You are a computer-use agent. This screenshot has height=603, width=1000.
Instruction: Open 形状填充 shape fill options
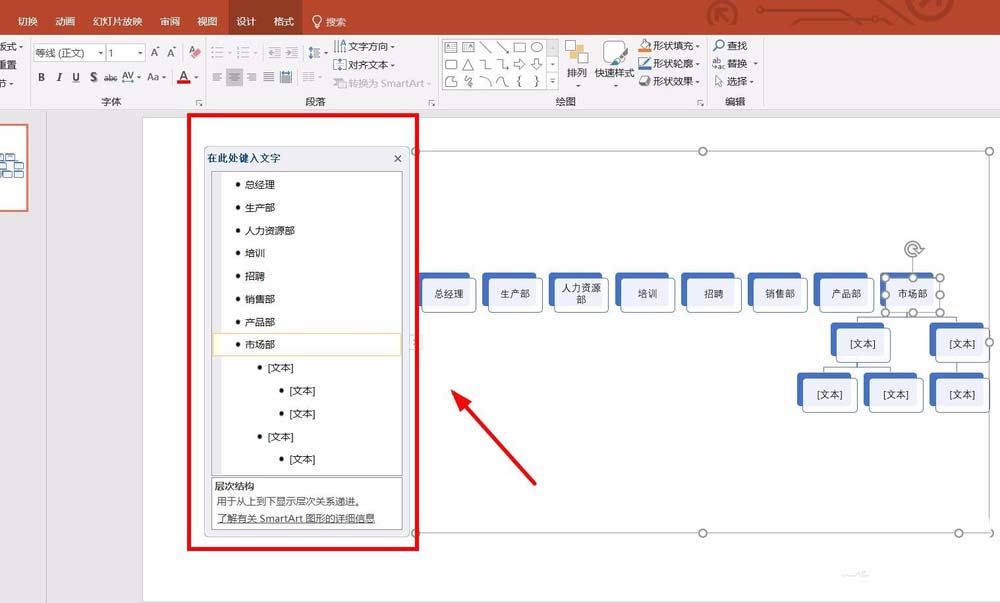click(669, 46)
